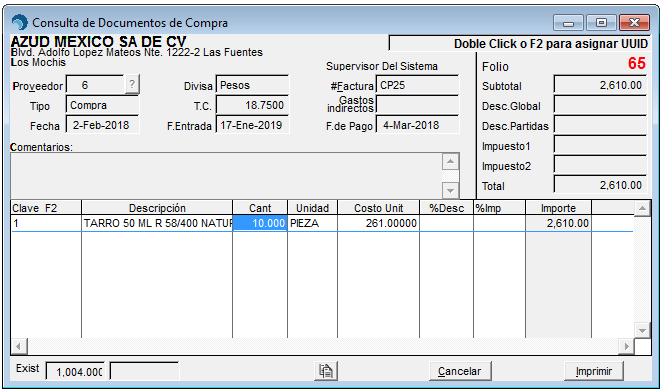663x391 pixels.
Task: Click the Desc.Global field
Action: coord(600,105)
